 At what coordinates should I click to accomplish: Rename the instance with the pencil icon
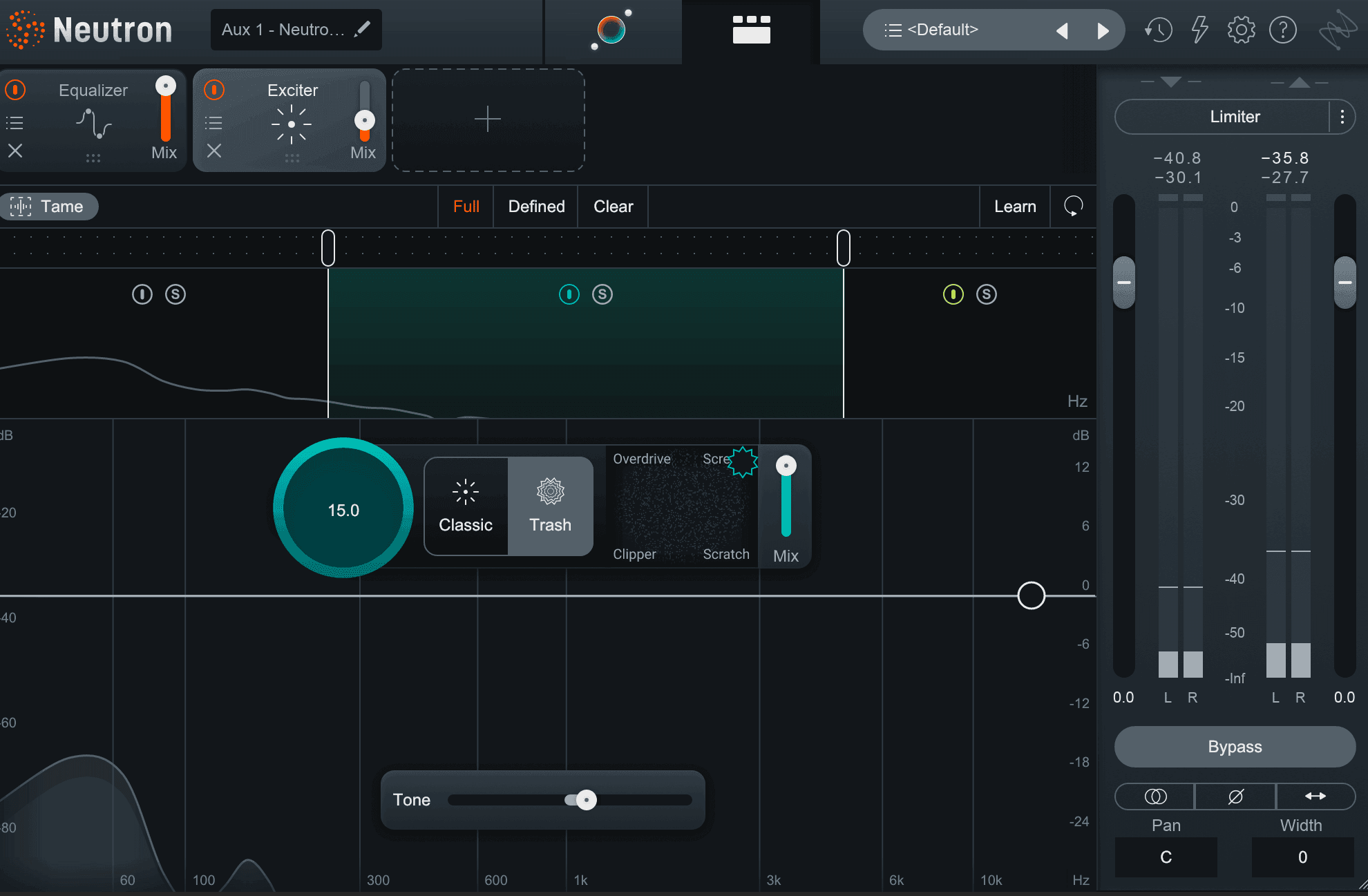pos(362,29)
